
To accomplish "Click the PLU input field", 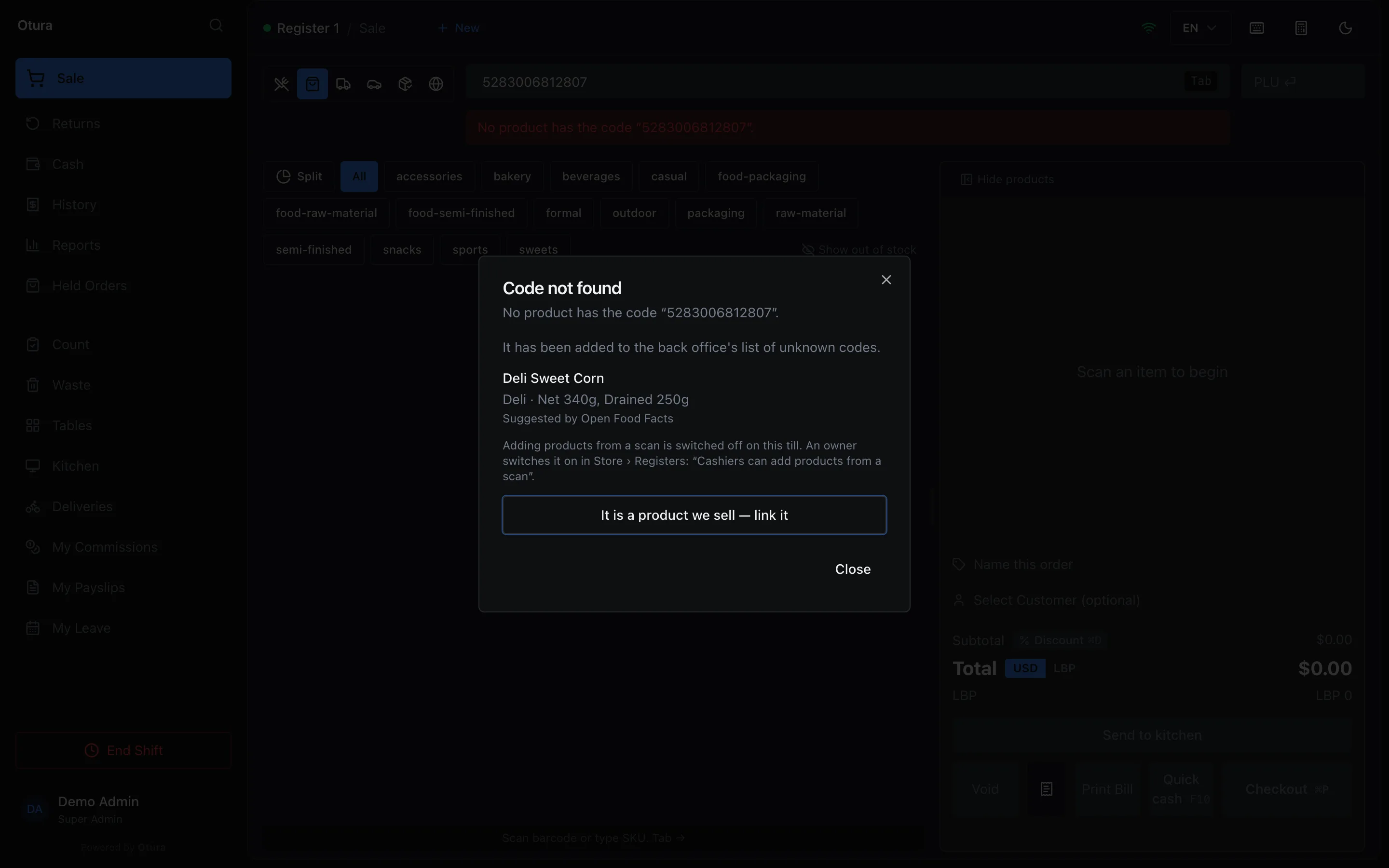I will pyautogui.click(x=1302, y=81).
